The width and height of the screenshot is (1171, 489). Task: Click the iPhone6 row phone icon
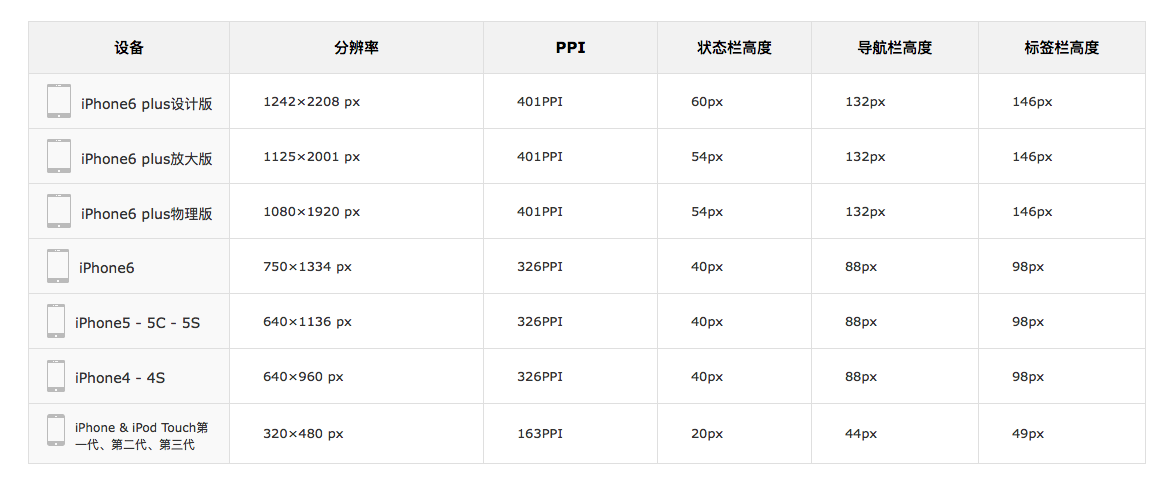tap(58, 266)
